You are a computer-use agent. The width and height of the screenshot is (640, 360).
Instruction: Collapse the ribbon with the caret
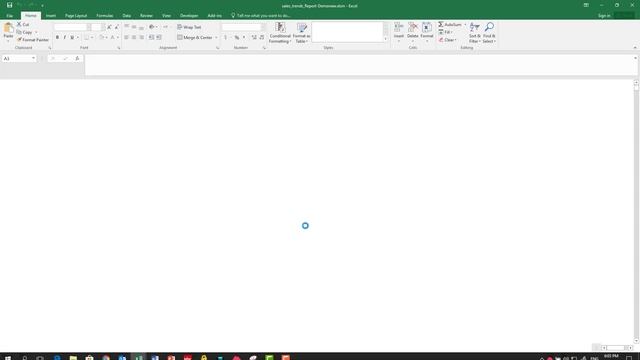tap(635, 48)
